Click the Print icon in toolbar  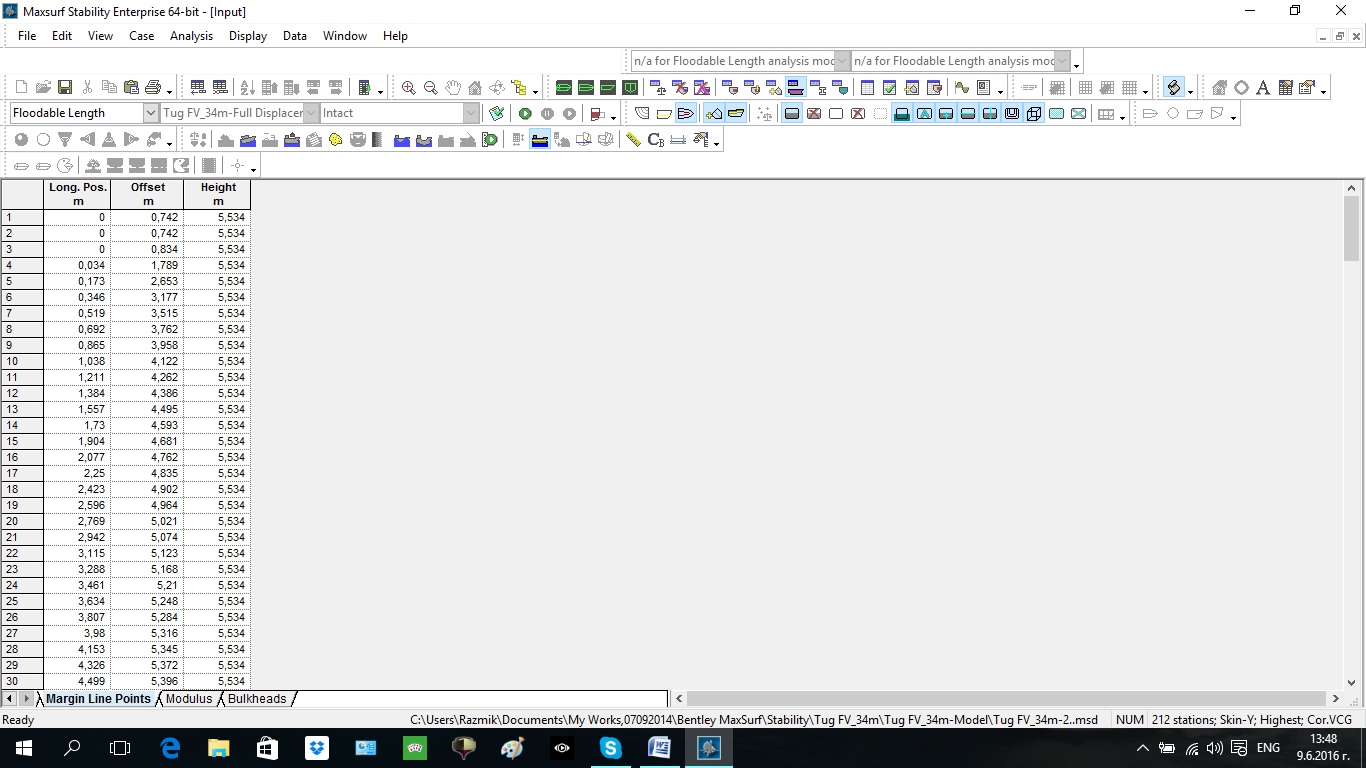(153, 88)
